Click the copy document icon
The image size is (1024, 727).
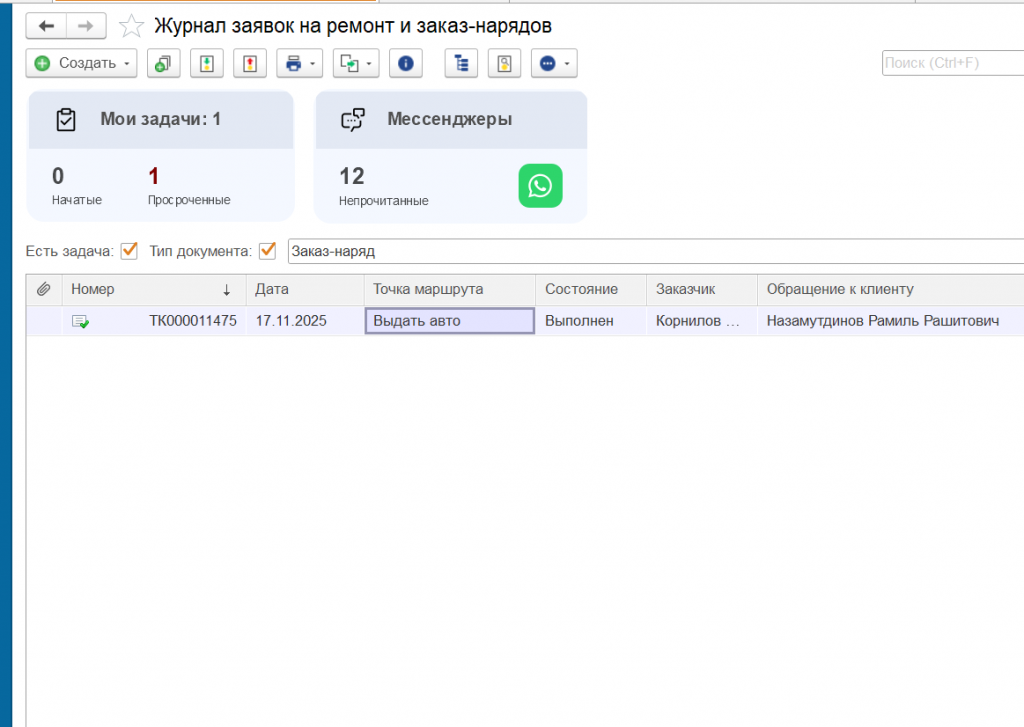coord(163,63)
